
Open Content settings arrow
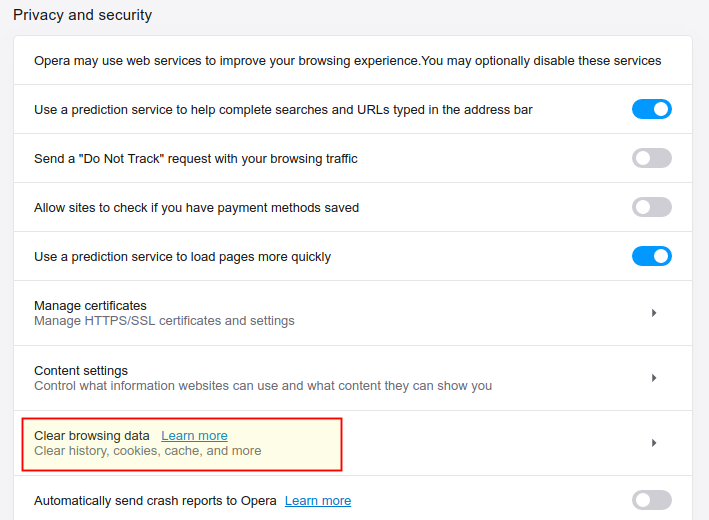pyautogui.click(x=654, y=378)
